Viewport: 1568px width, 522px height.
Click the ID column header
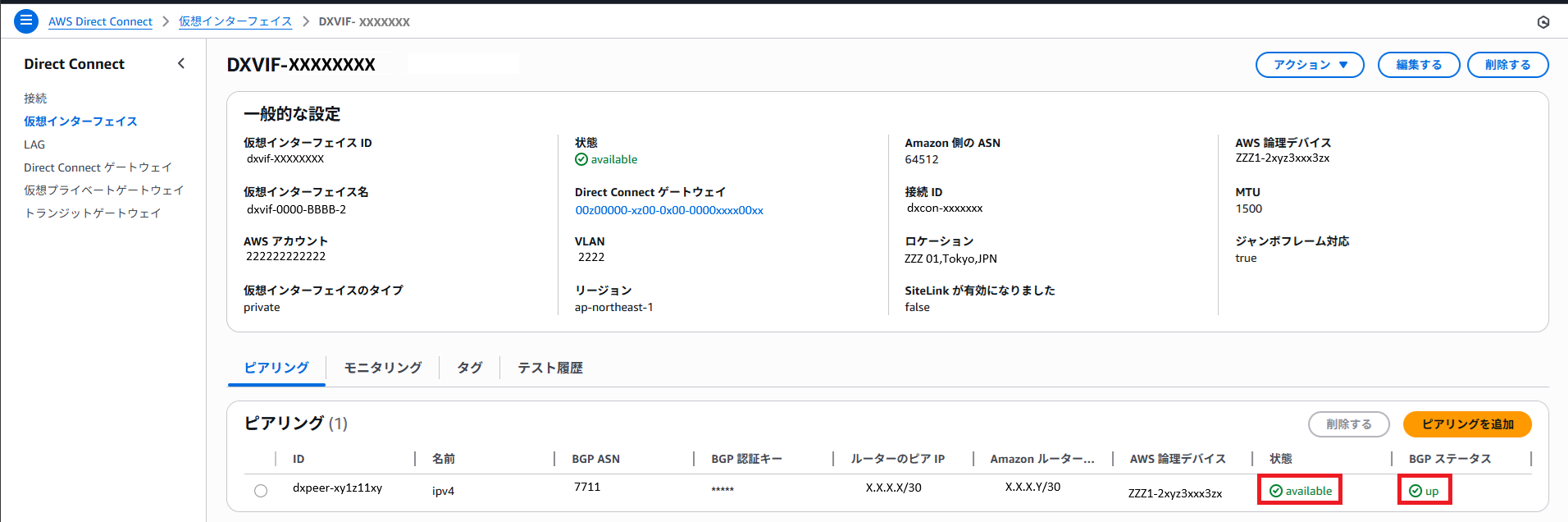click(x=299, y=459)
